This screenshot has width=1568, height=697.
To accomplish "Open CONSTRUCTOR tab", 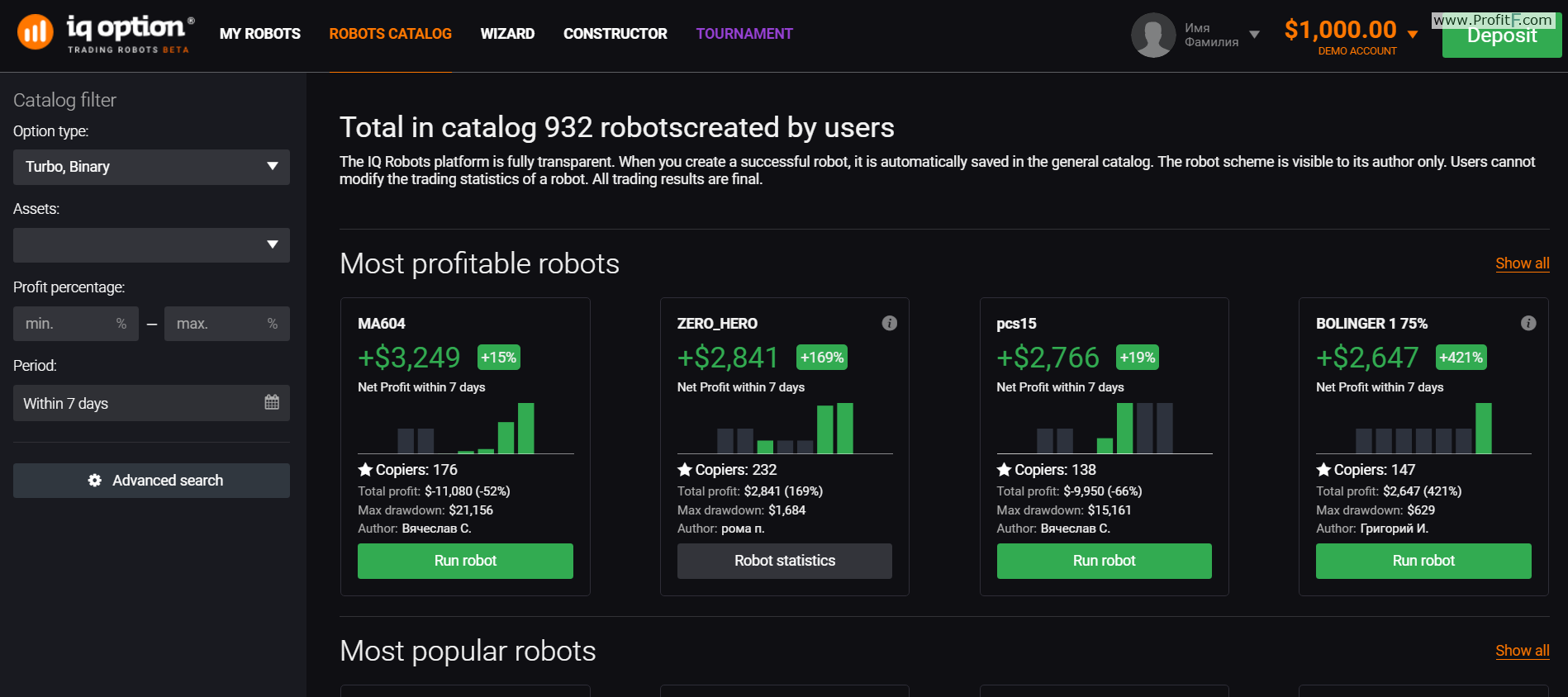I will 615,34.
